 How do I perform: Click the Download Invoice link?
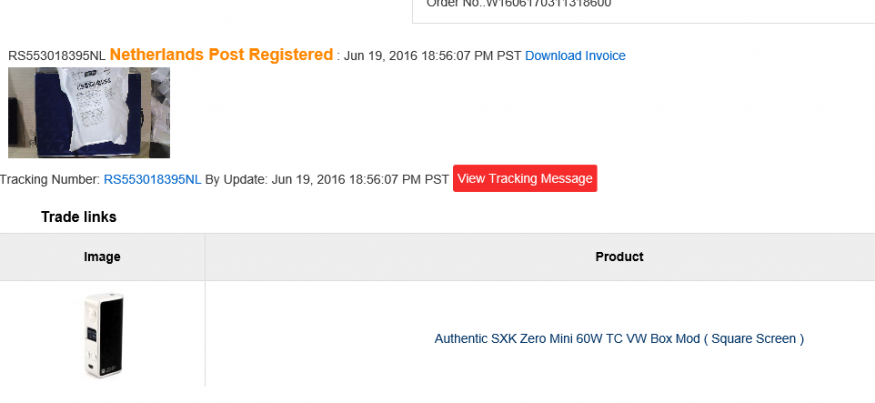pyautogui.click(x=575, y=55)
